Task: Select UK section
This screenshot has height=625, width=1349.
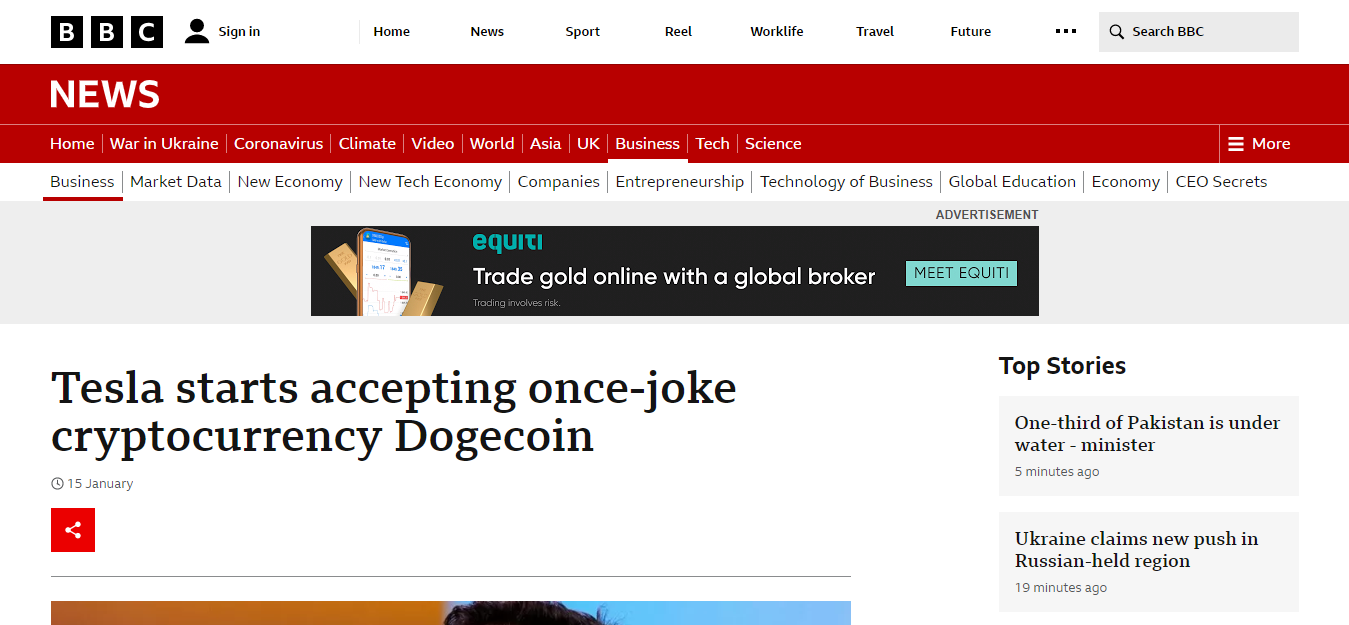Action: [588, 144]
